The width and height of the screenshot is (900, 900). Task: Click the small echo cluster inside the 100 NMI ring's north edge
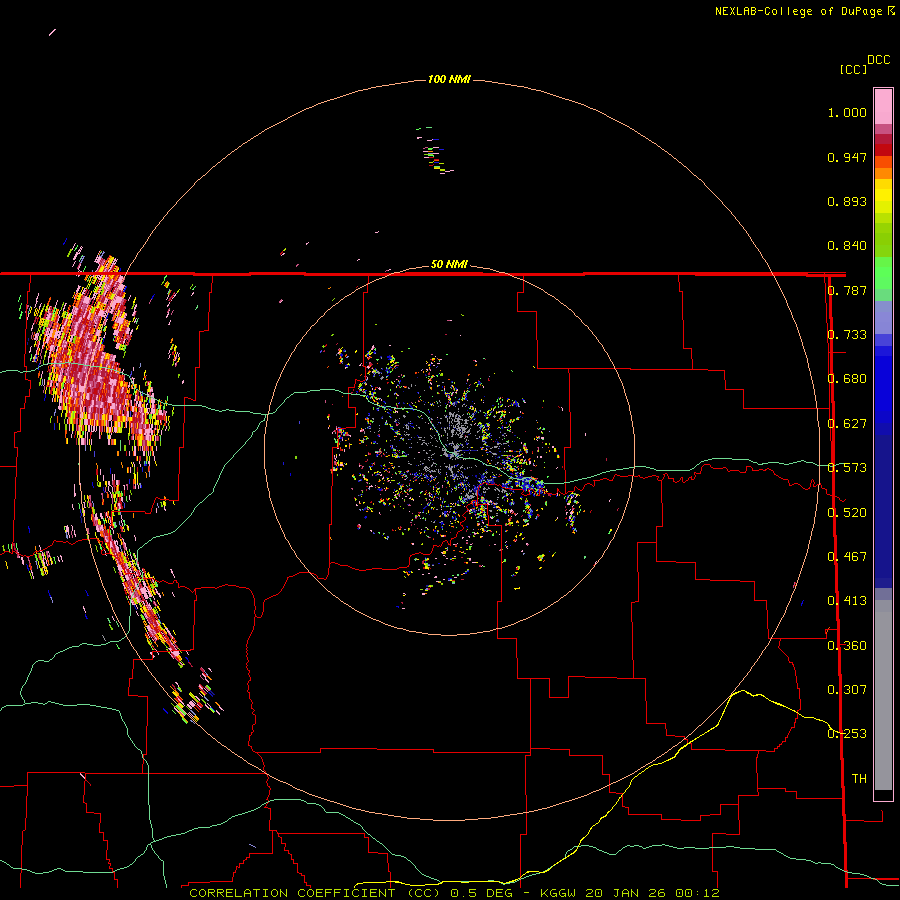(435, 150)
